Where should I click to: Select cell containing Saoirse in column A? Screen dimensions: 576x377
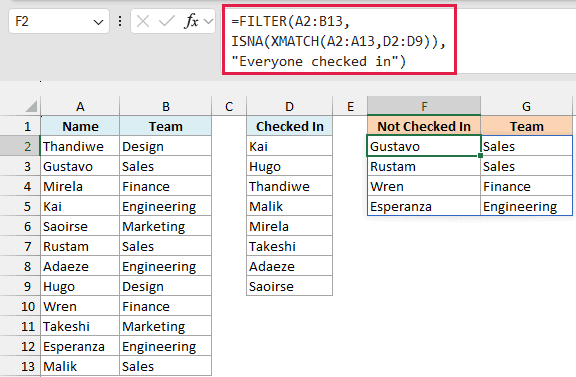click(80, 226)
